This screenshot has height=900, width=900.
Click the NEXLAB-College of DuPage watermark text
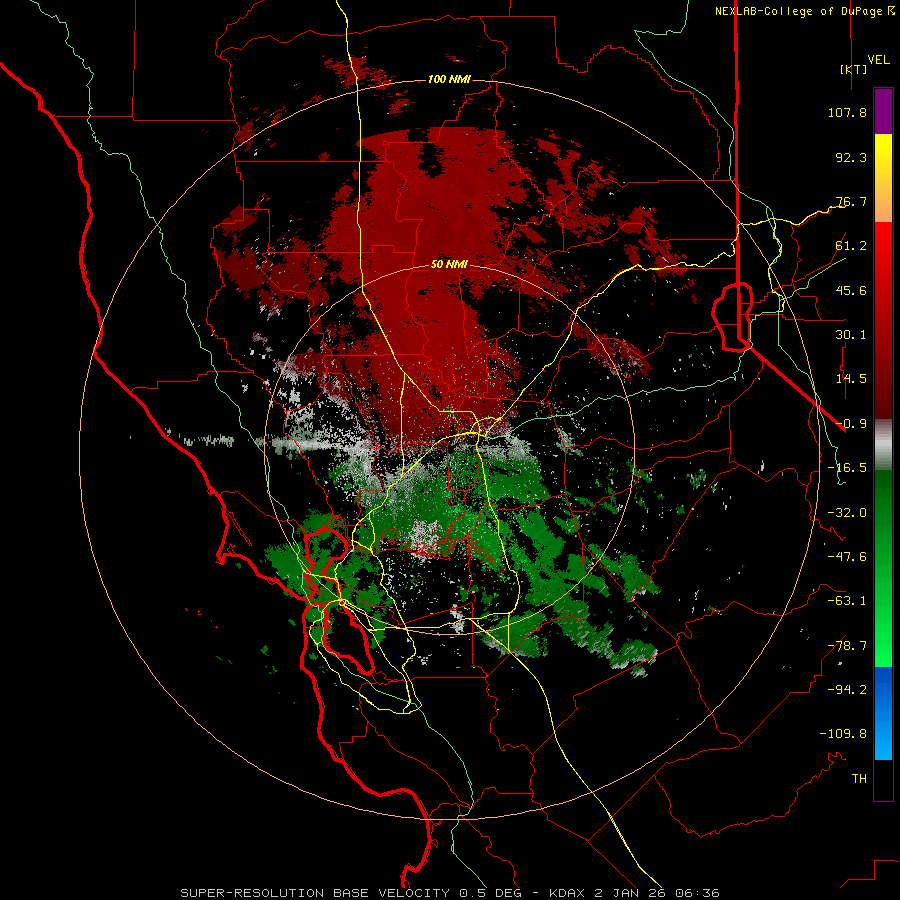(x=804, y=11)
